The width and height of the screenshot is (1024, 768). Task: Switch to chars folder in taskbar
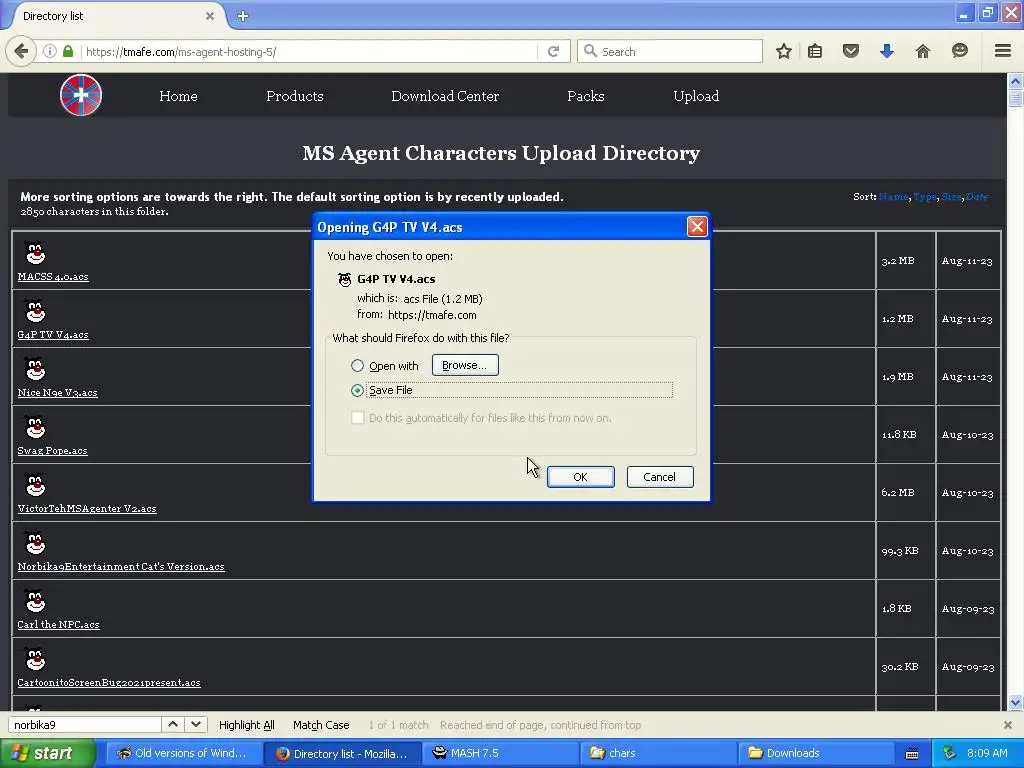coord(658,753)
